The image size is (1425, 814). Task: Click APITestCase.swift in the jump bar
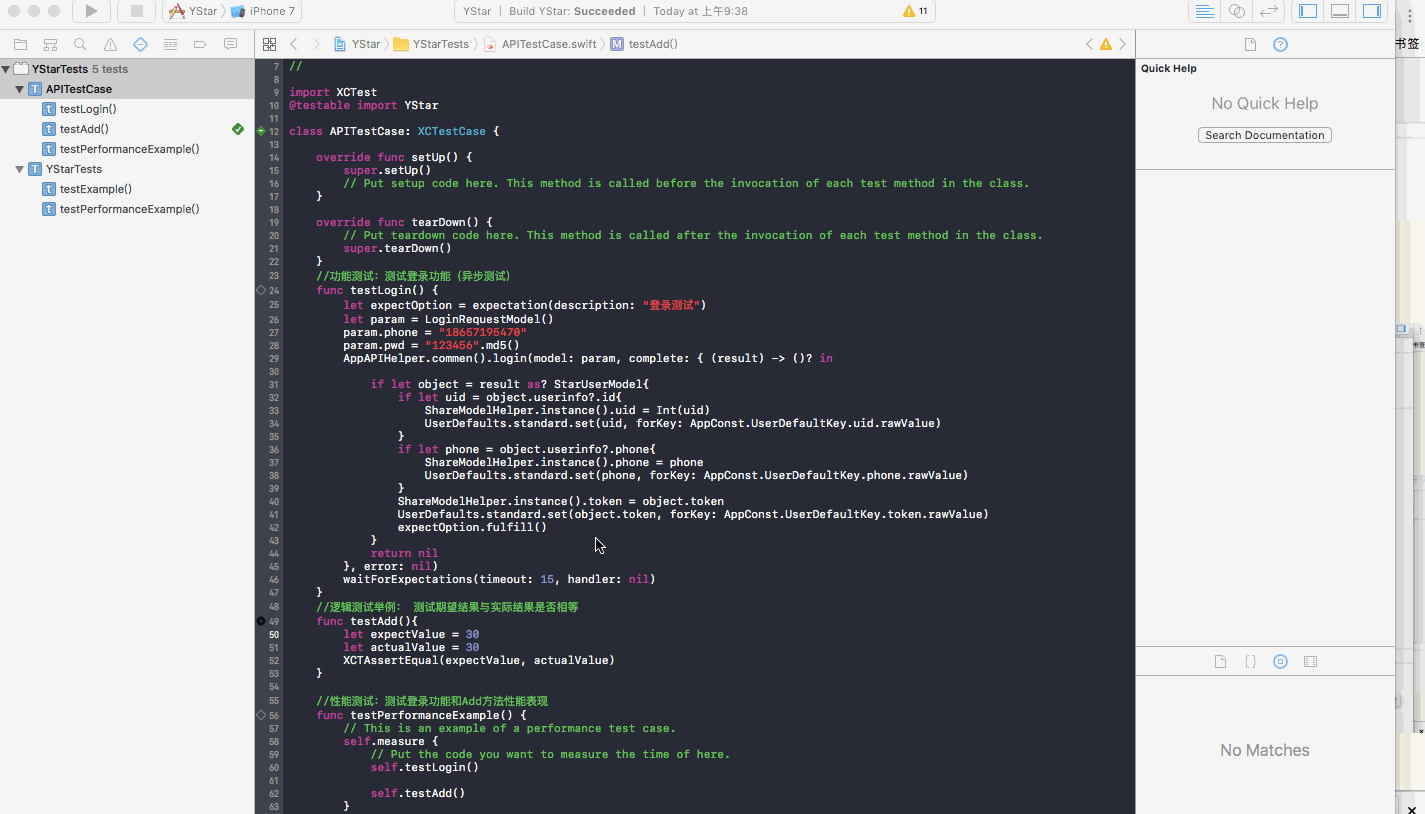pyautogui.click(x=548, y=44)
